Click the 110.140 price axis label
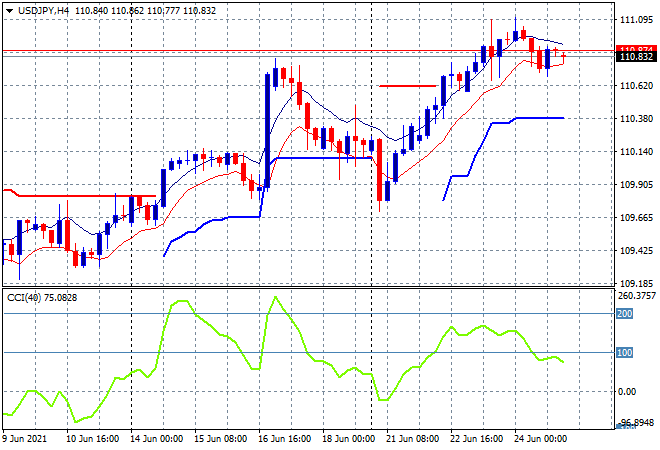Viewport: 660px width, 450px height. pyautogui.click(x=636, y=152)
